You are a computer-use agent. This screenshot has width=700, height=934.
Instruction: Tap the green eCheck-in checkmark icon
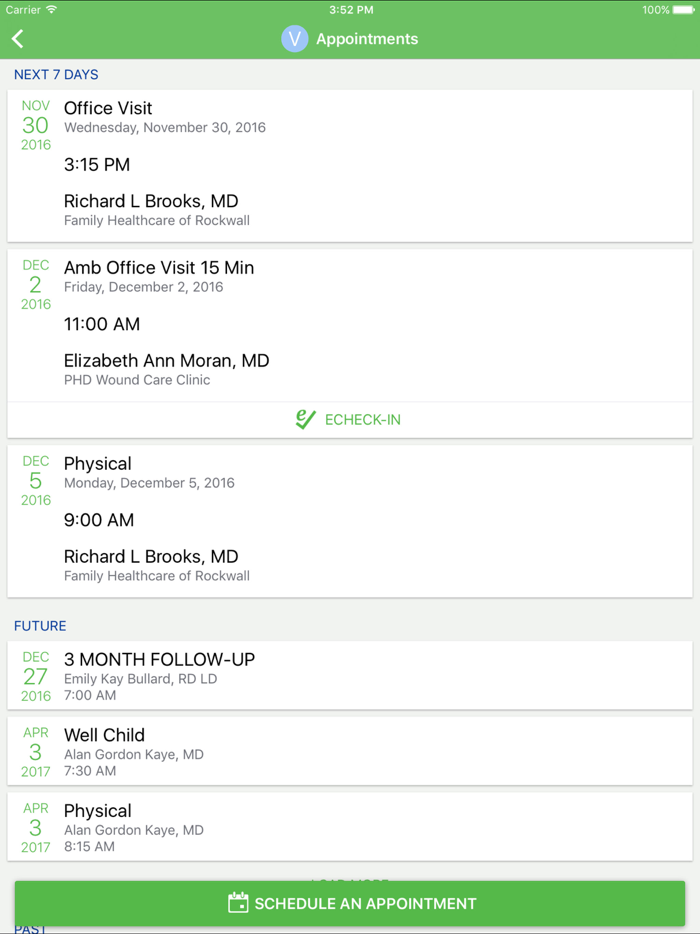(305, 420)
